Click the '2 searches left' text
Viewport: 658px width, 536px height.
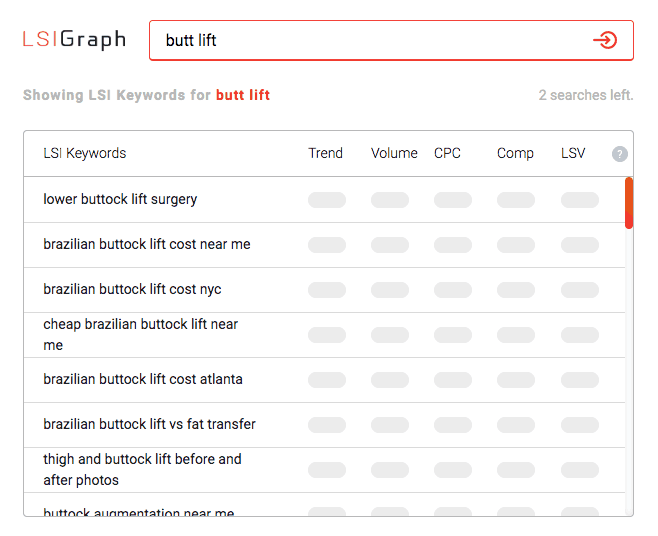click(586, 95)
